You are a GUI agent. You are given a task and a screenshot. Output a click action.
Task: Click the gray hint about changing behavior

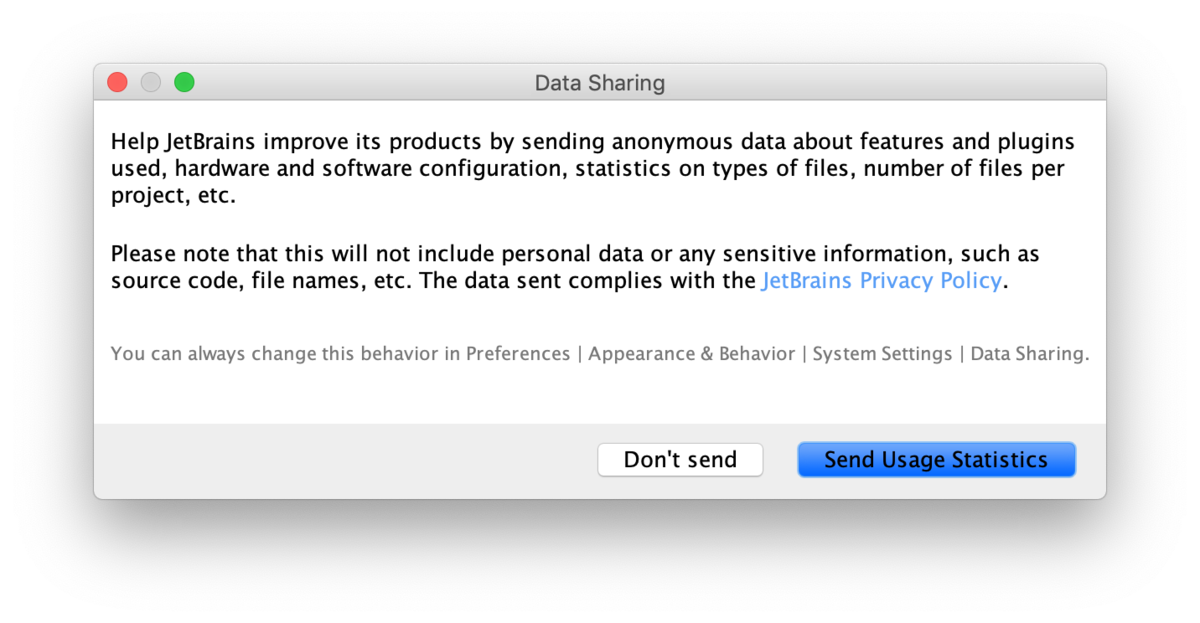[x=599, y=354]
